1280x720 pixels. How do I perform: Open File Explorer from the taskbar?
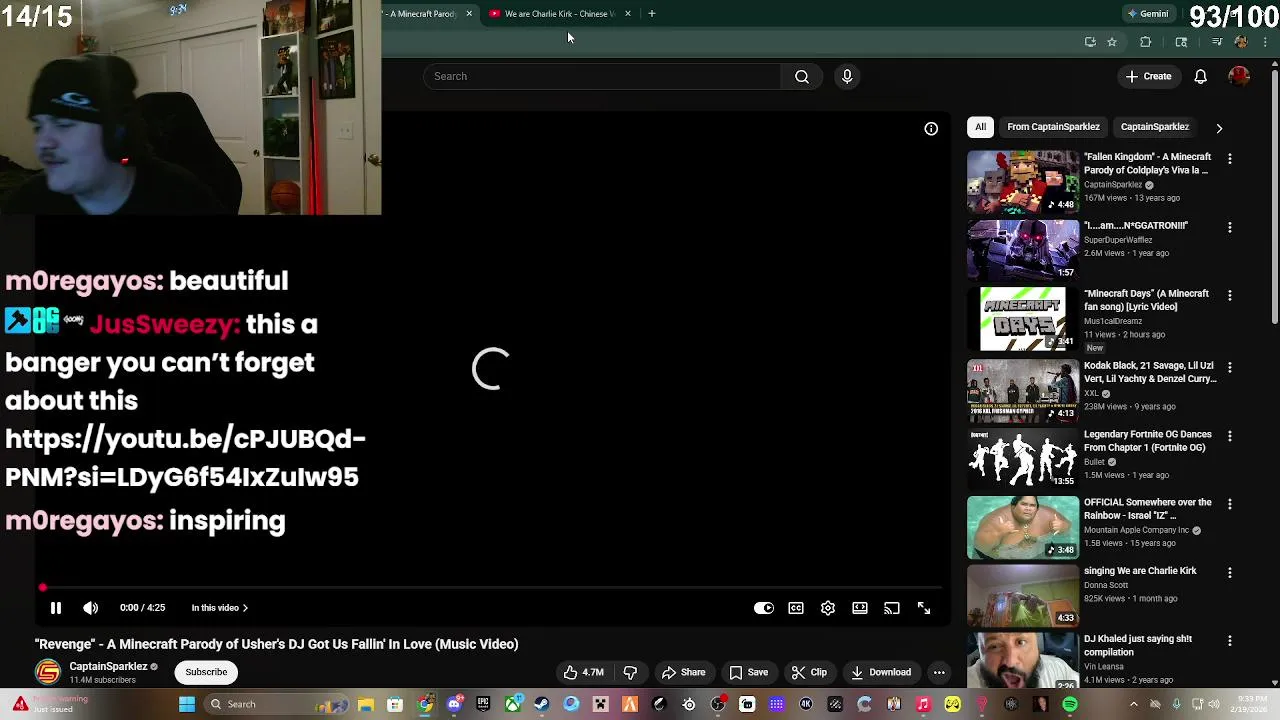click(x=366, y=704)
